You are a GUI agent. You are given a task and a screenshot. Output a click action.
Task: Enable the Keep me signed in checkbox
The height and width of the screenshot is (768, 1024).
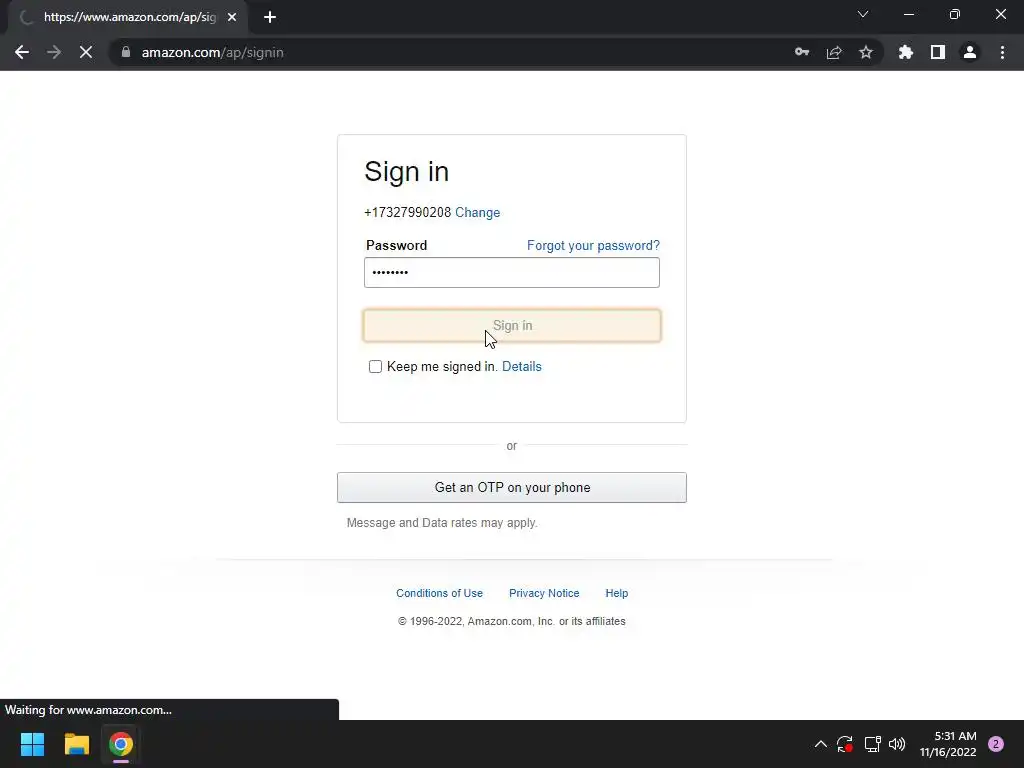point(375,366)
